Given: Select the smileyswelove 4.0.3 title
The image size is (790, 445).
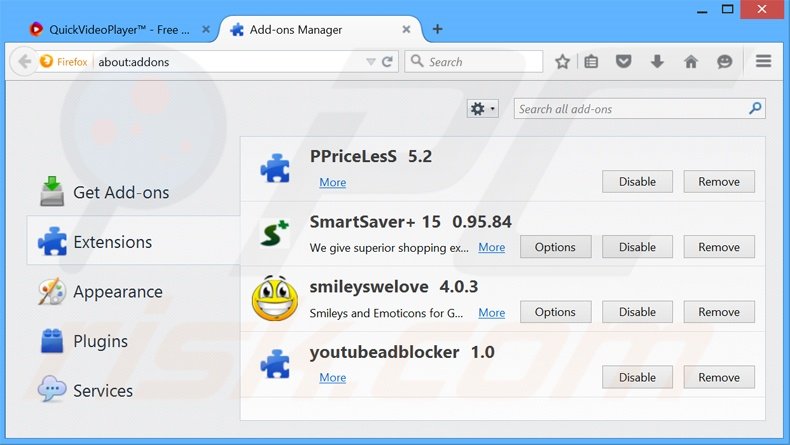Looking at the screenshot, I should 394,287.
